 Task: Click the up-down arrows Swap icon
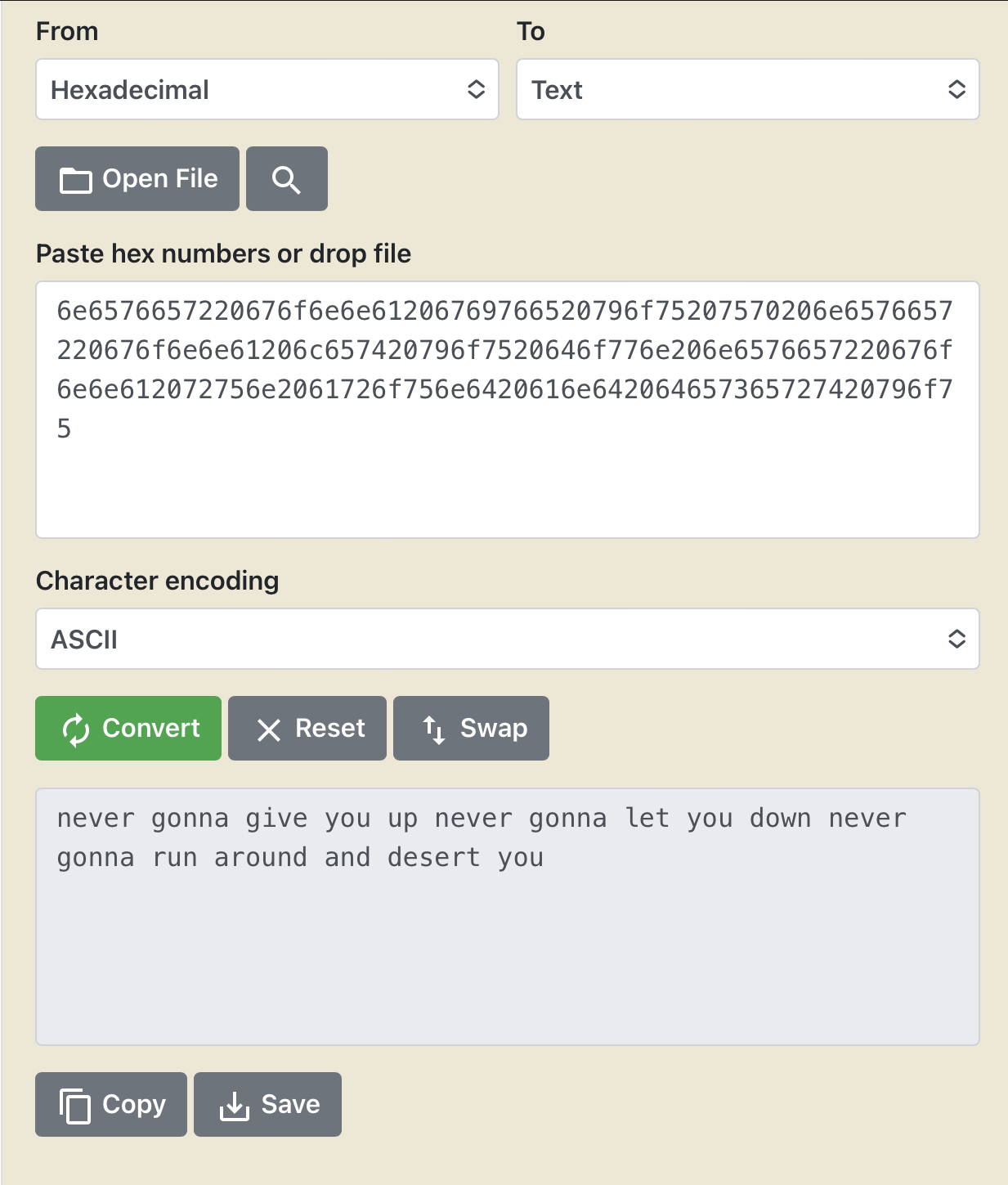pyautogui.click(x=434, y=729)
